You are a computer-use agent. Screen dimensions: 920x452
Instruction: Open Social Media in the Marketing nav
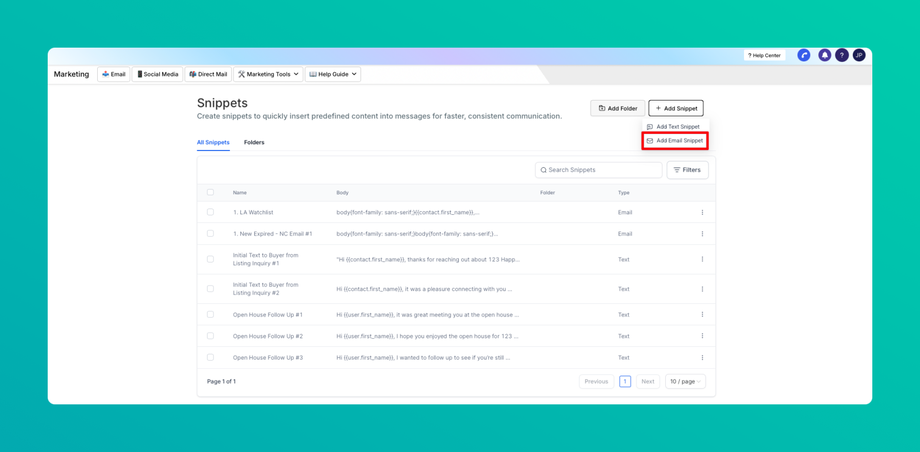(157, 75)
